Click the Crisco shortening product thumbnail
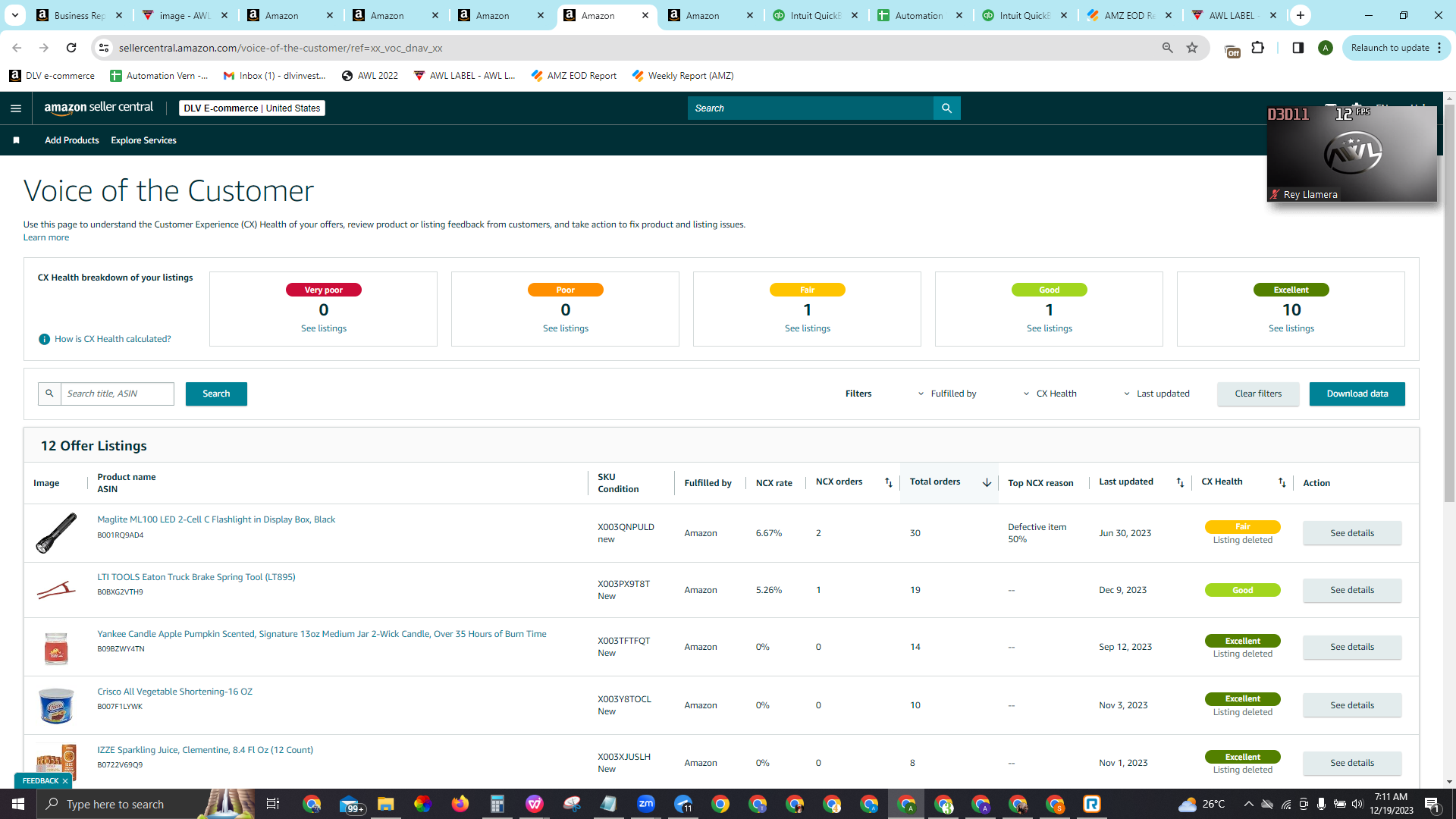 (x=56, y=705)
